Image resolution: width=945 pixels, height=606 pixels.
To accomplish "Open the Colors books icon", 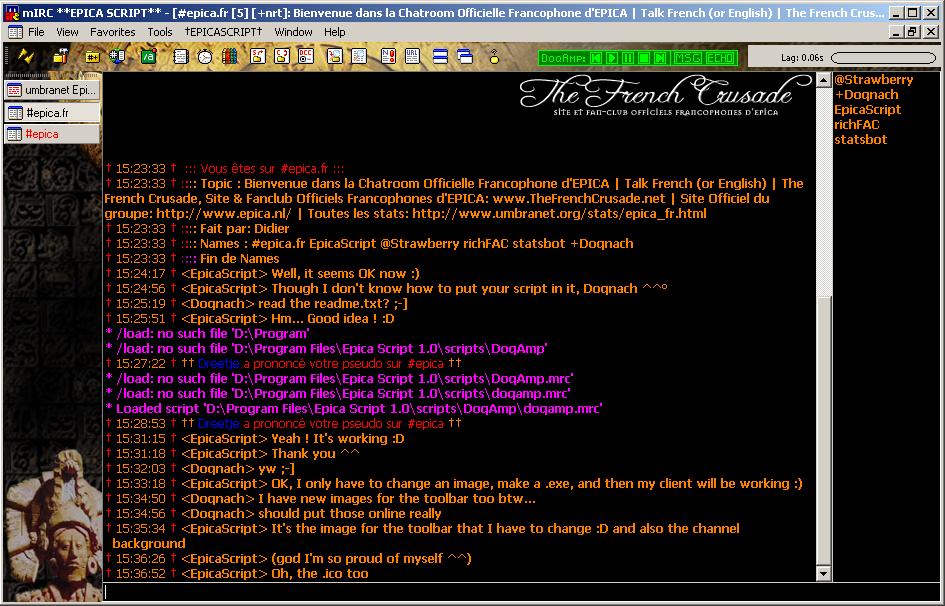I will [229, 57].
